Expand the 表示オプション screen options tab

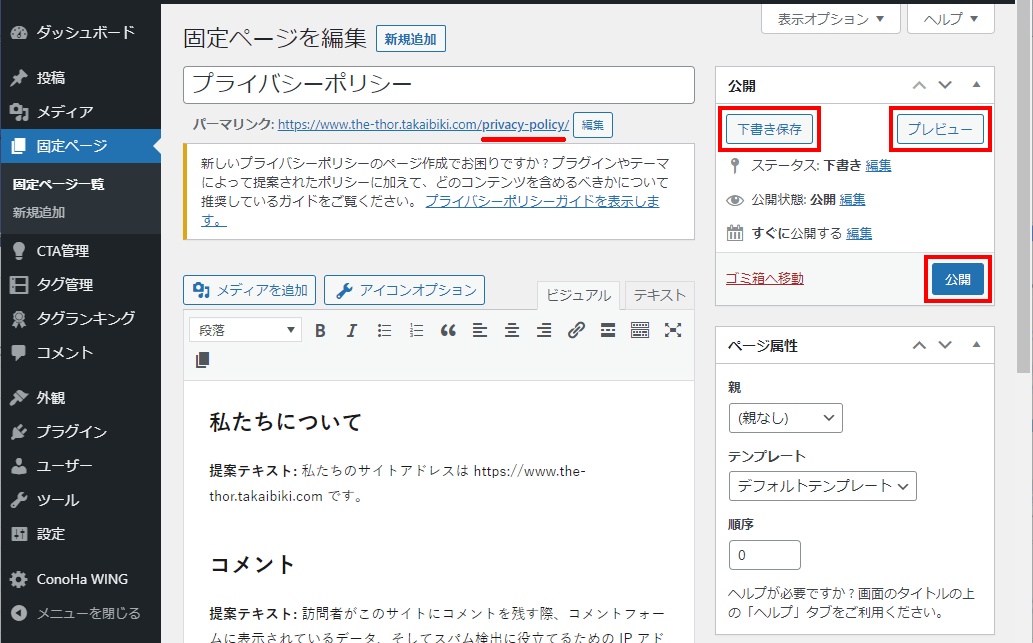point(830,19)
